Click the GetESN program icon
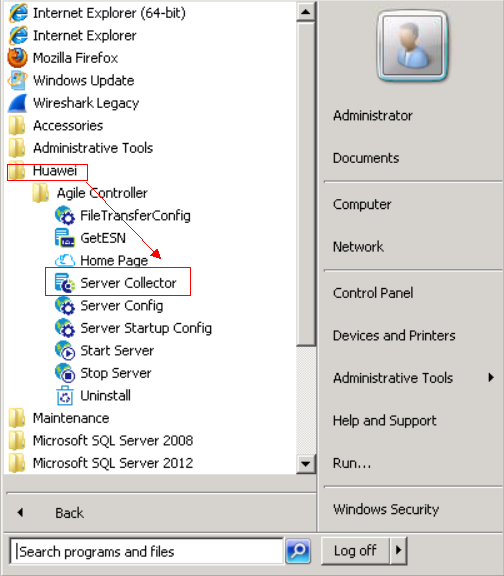504x576 pixels. 65,238
